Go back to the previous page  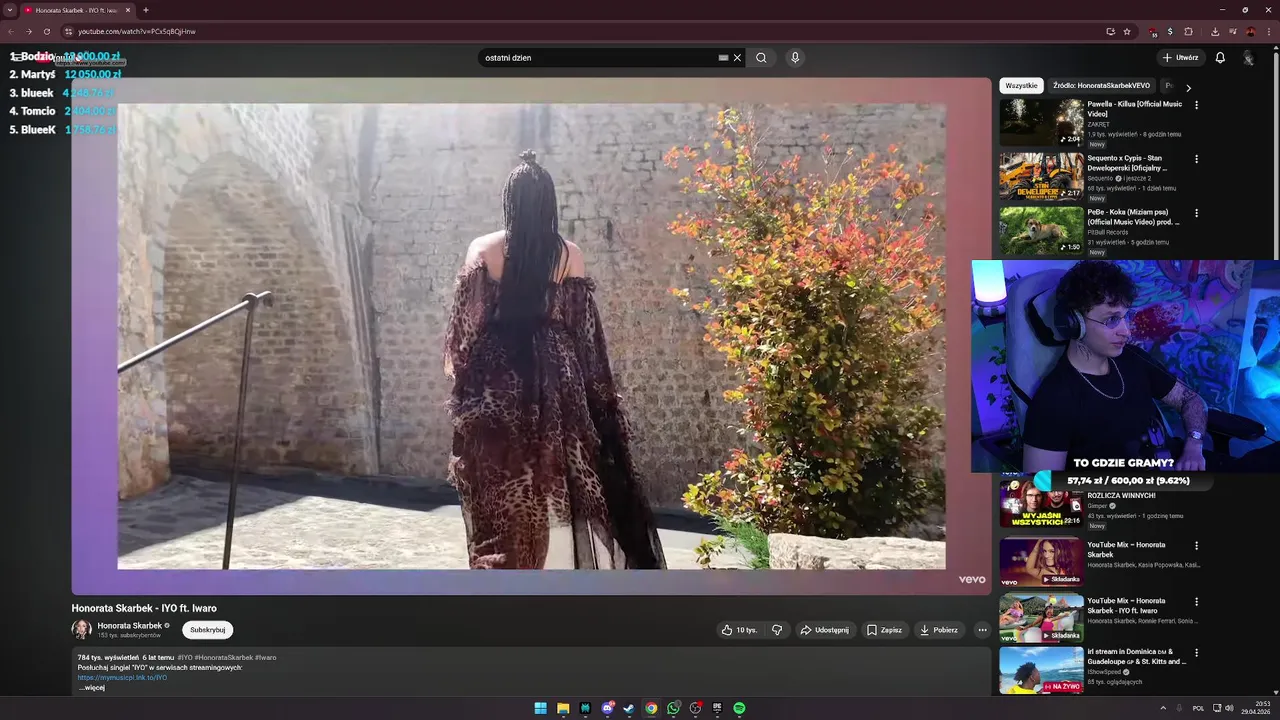tap(11, 31)
